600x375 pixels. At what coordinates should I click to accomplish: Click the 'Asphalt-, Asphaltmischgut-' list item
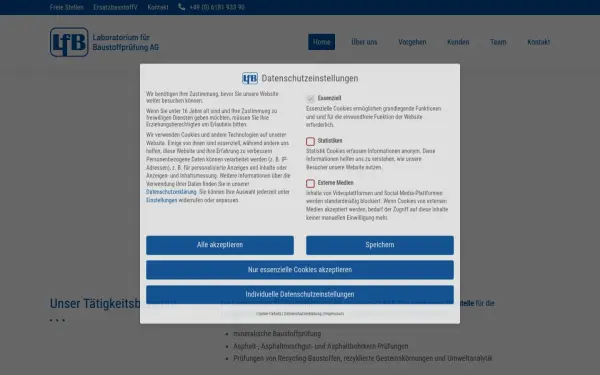[321, 346]
